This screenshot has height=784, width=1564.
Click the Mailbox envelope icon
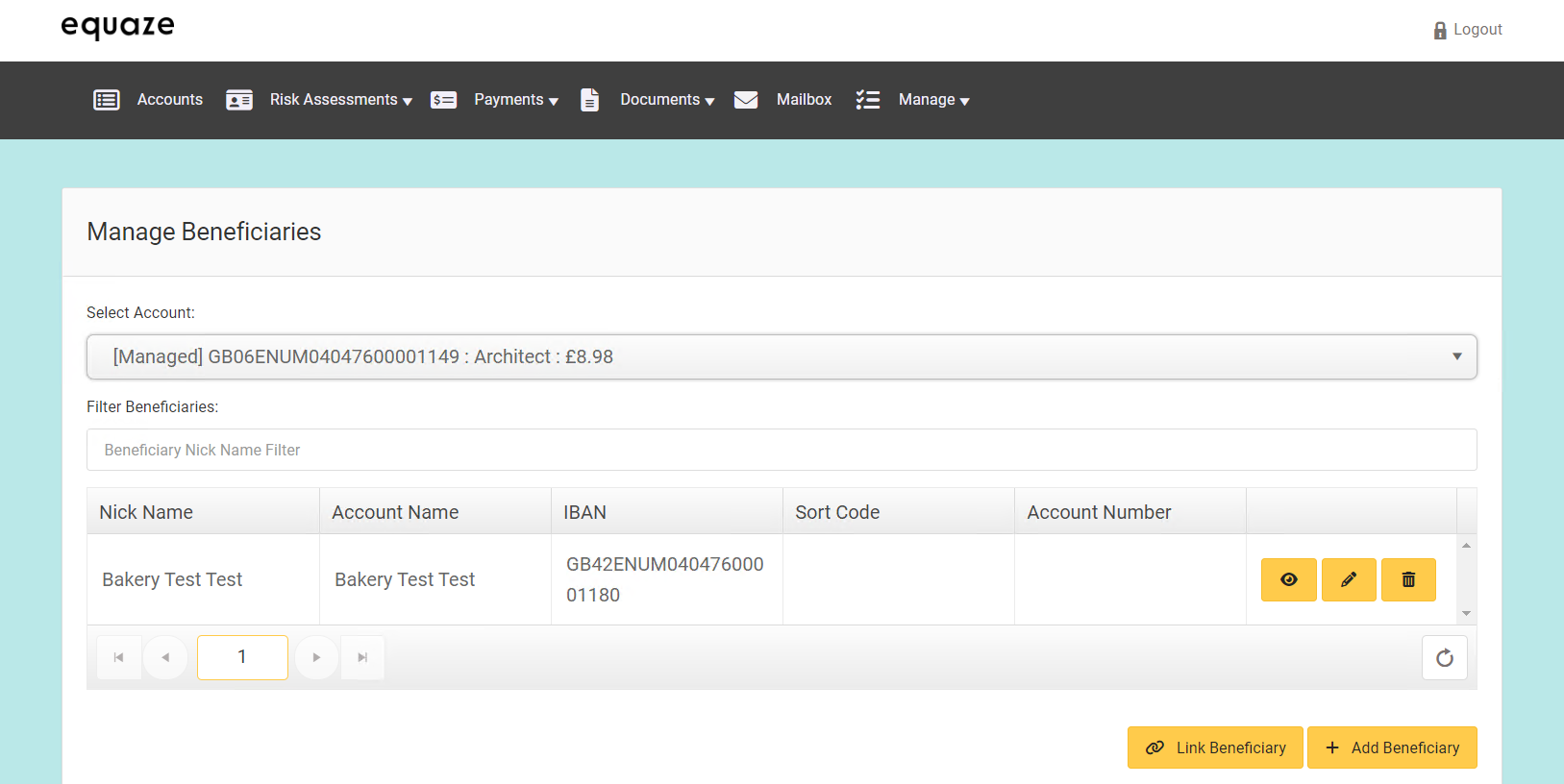point(746,100)
